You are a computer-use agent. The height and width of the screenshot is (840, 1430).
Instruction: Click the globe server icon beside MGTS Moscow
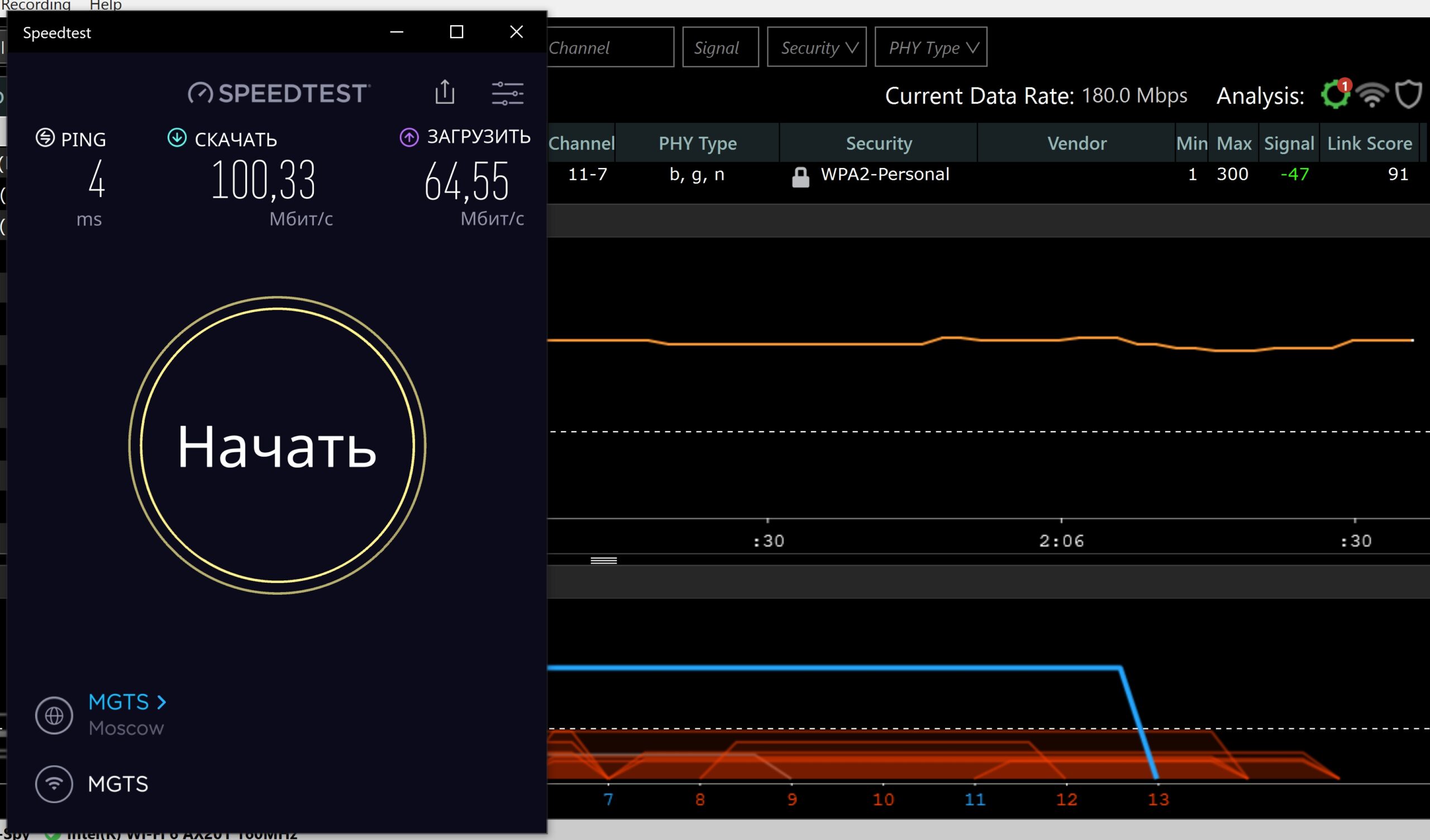(x=54, y=715)
